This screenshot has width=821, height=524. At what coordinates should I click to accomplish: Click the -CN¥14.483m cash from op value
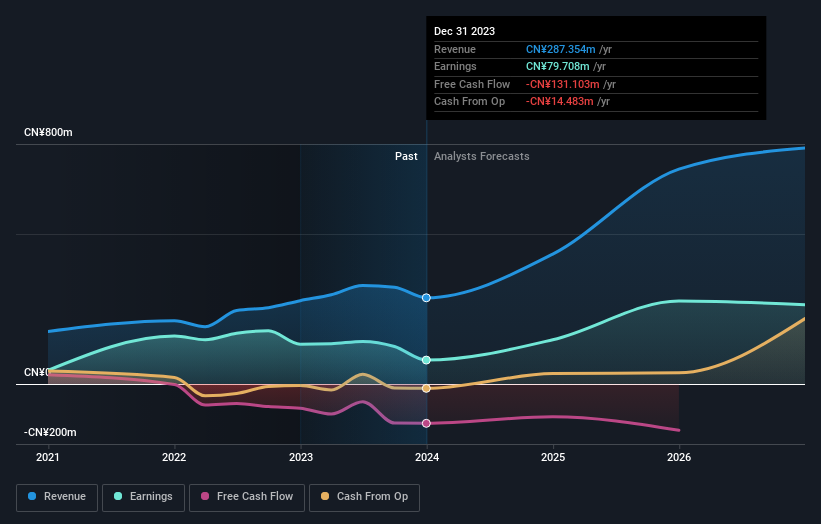560,102
